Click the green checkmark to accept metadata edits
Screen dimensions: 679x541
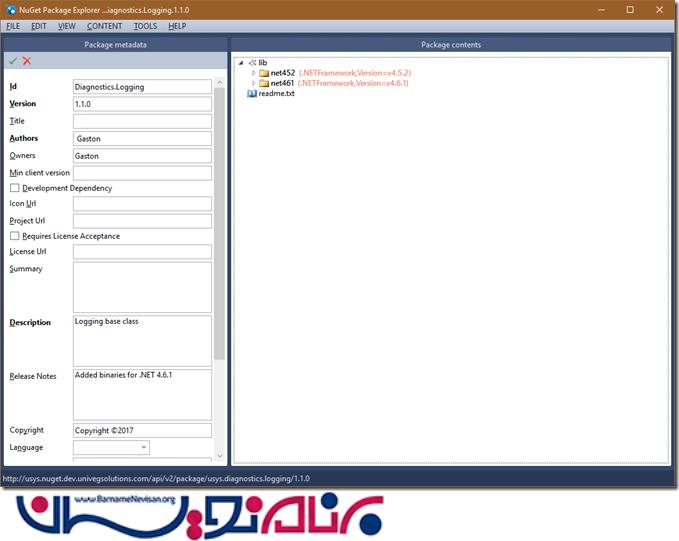click(13, 61)
